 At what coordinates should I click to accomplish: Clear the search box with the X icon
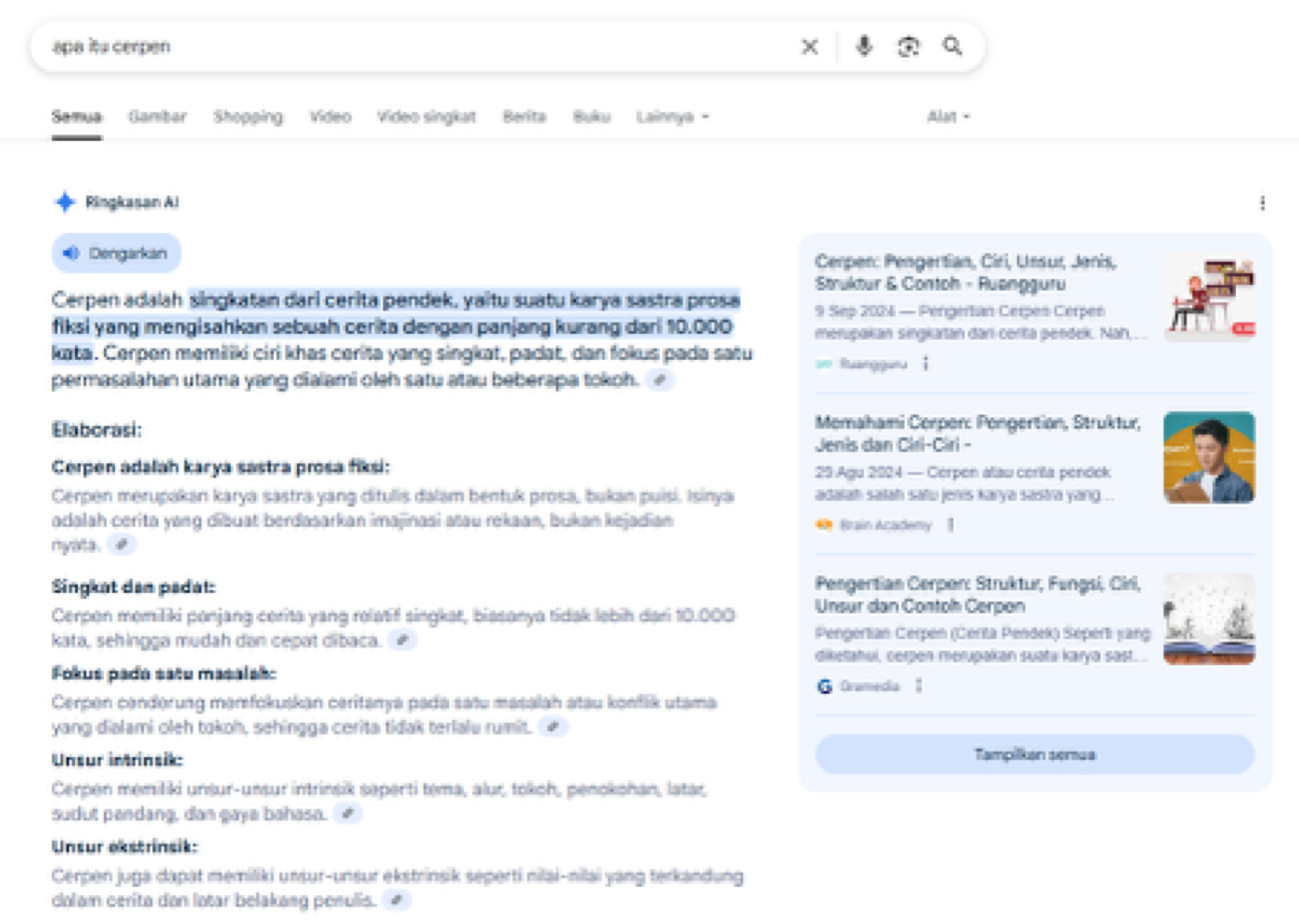810,46
